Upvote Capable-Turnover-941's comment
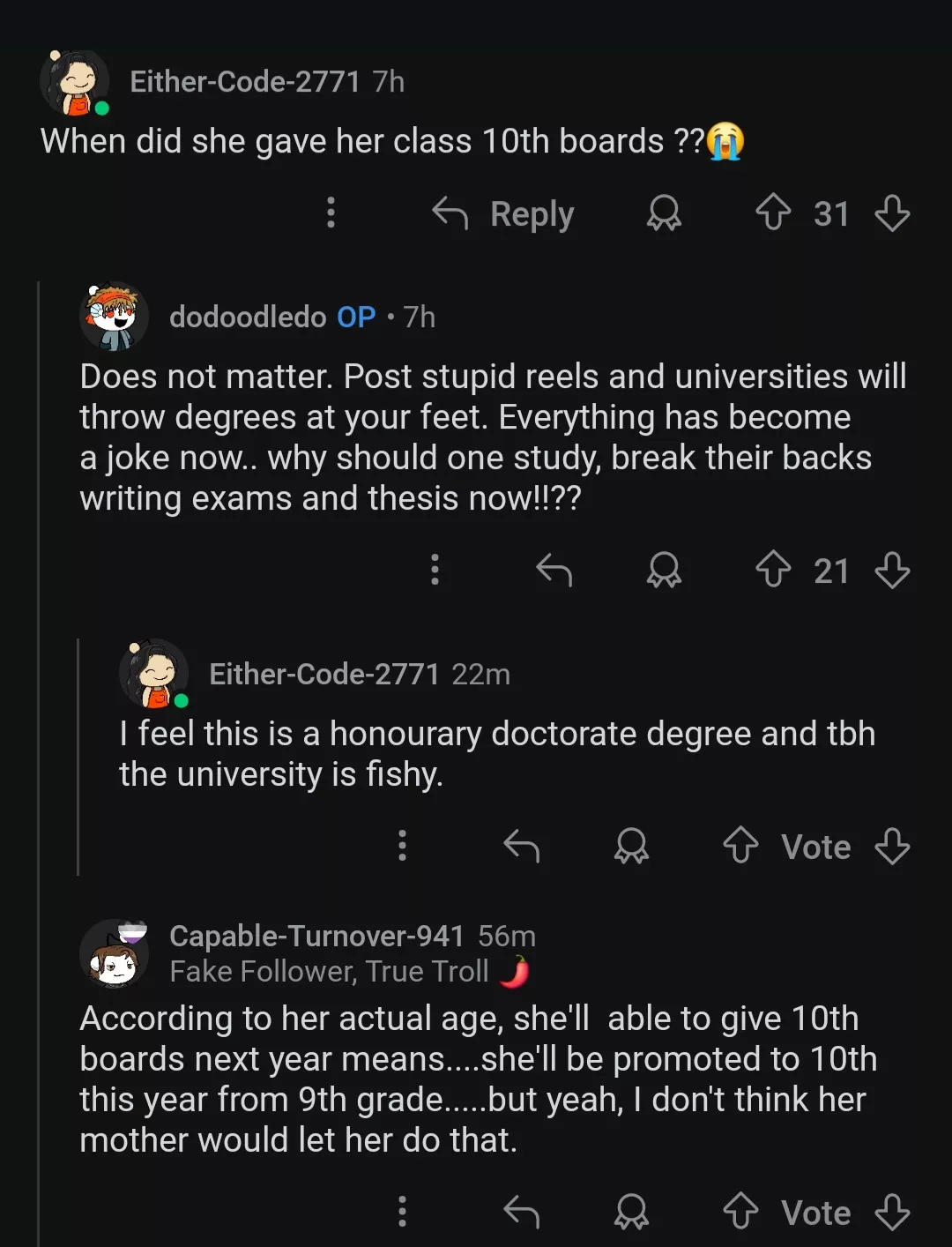The height and width of the screenshot is (1247, 952). [x=740, y=1212]
